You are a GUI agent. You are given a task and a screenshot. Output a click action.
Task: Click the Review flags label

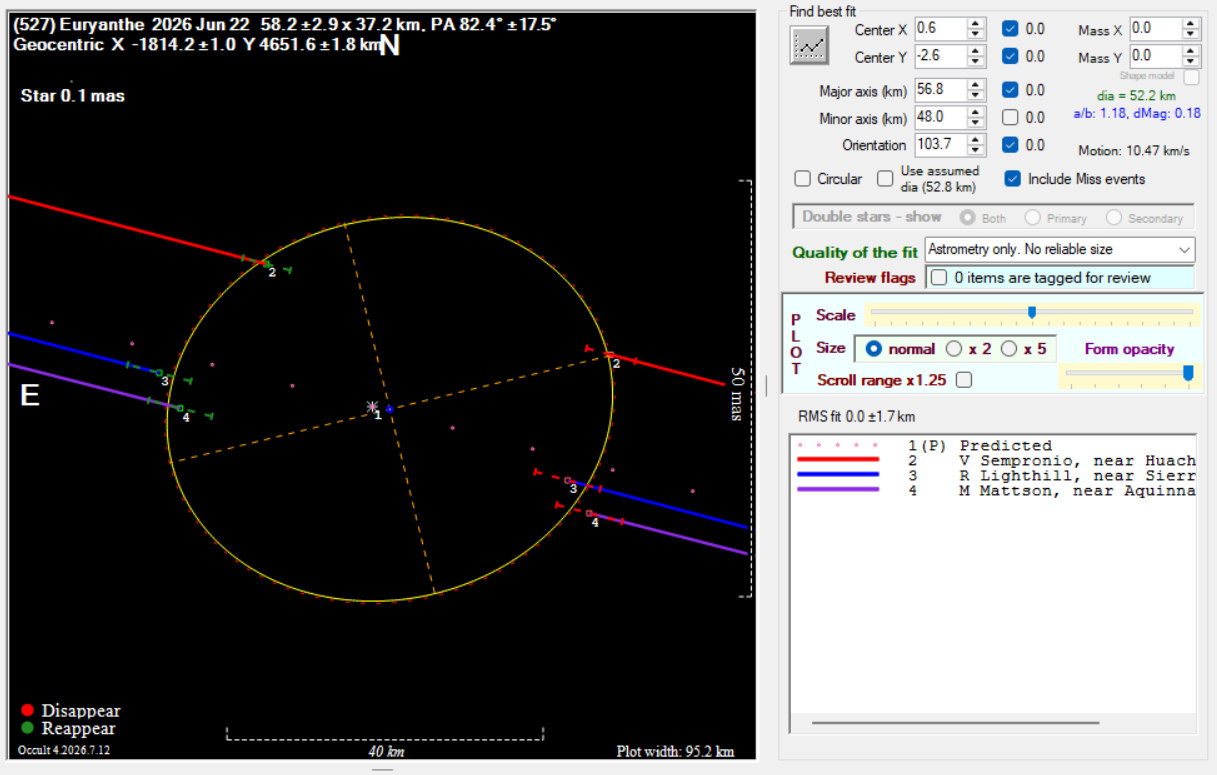[x=869, y=278]
